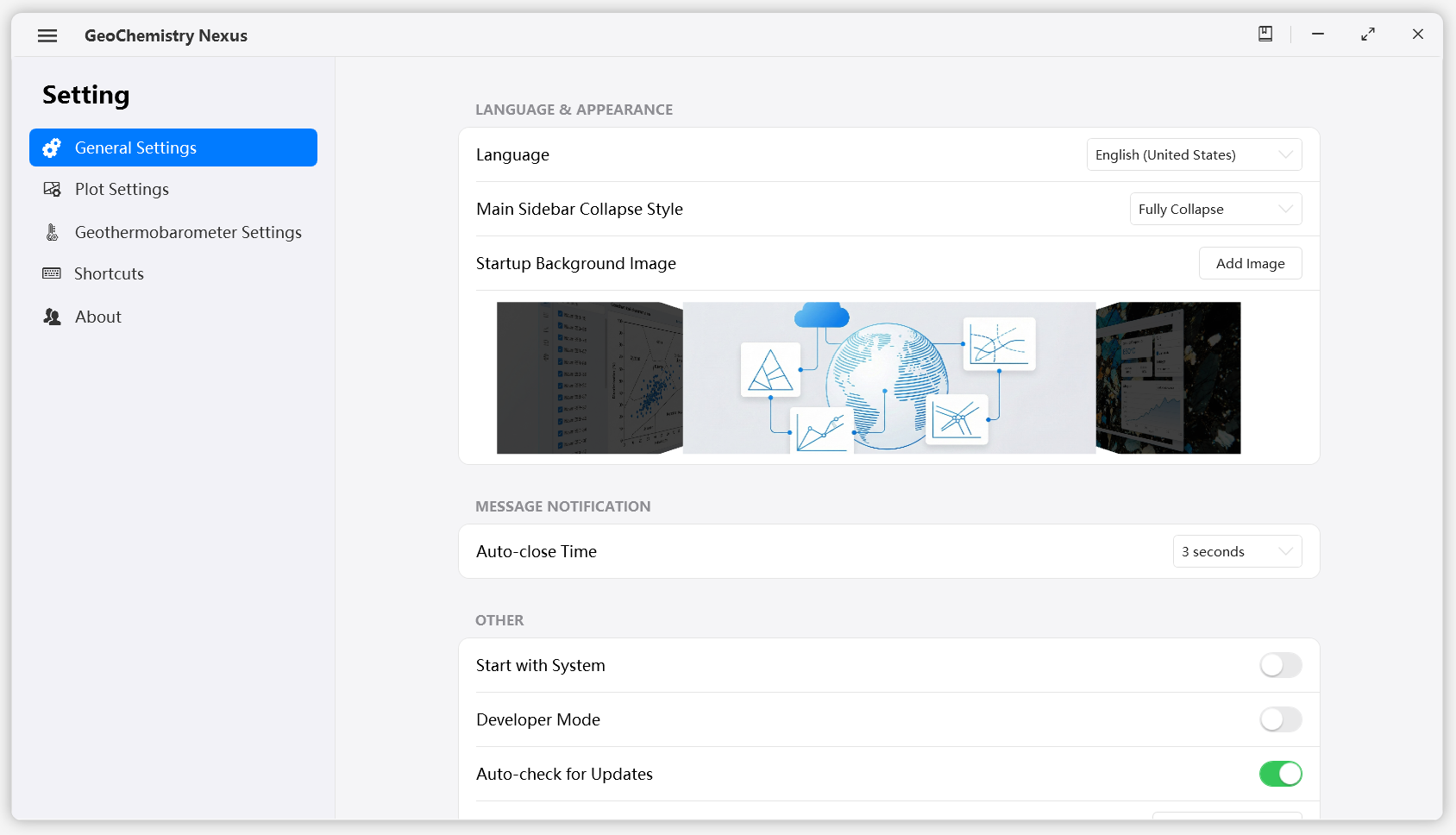The height and width of the screenshot is (835, 1456).
Task: Click the Plot Settings chart icon
Action: coord(52,189)
